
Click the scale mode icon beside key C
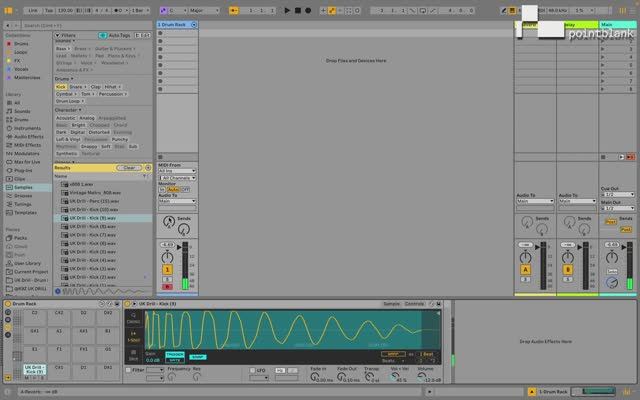click(x=163, y=11)
